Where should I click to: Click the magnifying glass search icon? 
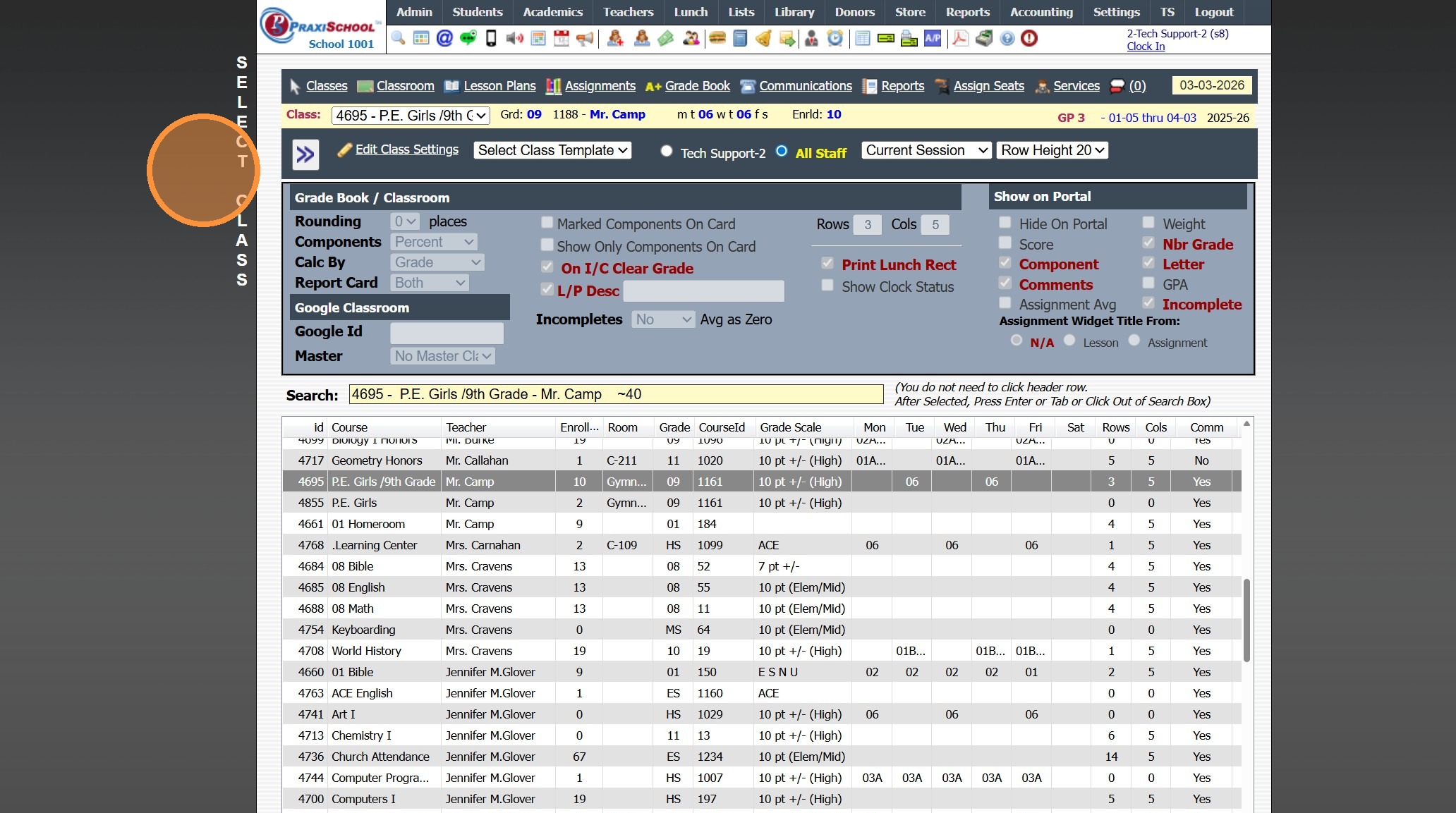[x=399, y=38]
